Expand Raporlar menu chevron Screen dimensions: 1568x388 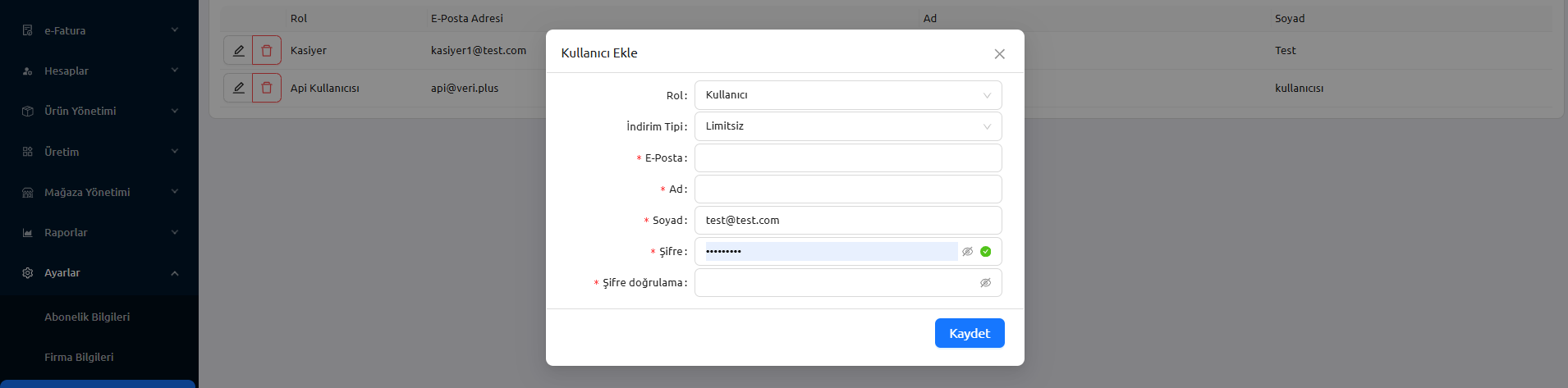(x=175, y=232)
